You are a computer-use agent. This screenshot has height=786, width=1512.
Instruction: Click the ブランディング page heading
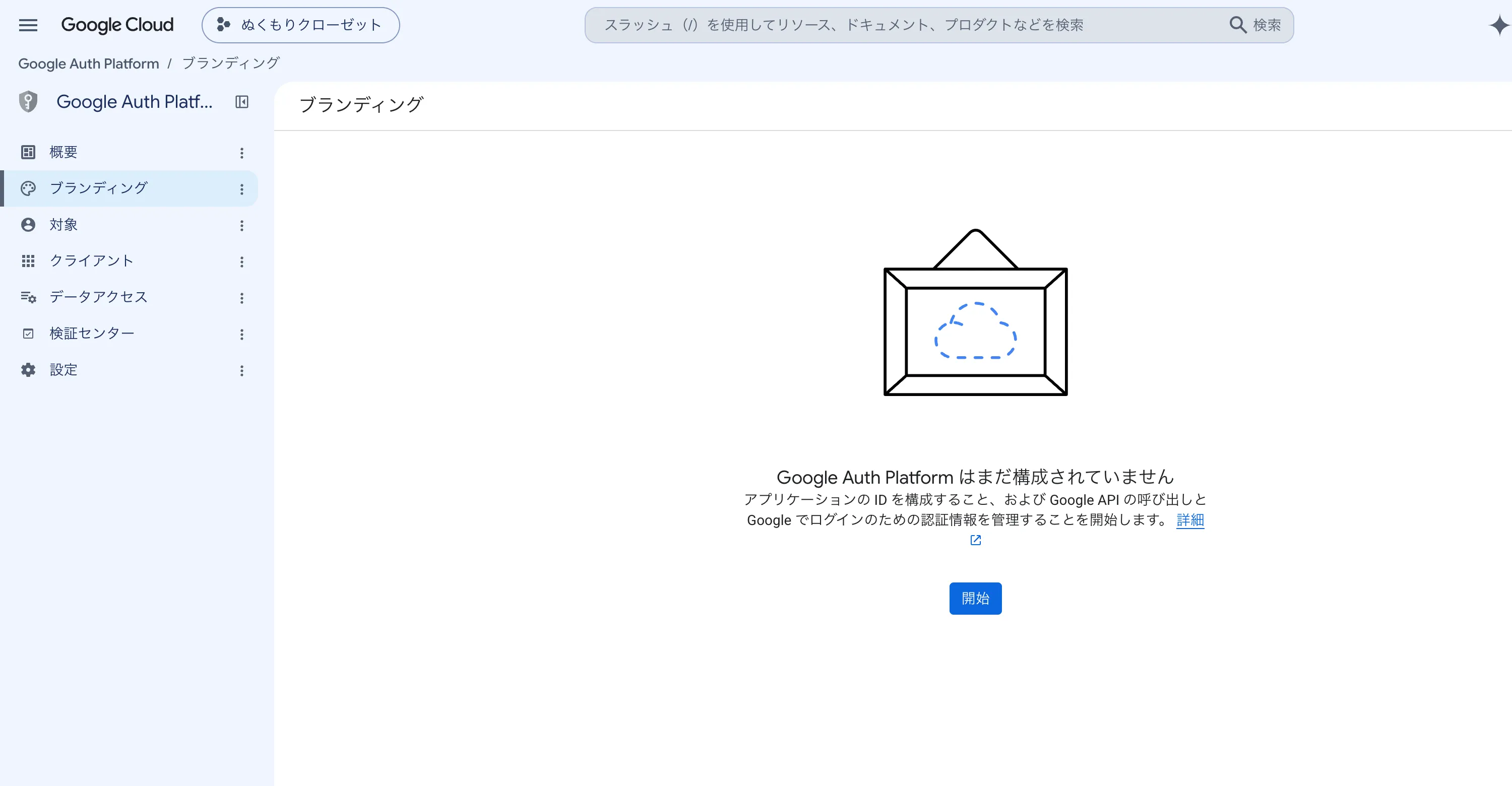[x=361, y=105]
